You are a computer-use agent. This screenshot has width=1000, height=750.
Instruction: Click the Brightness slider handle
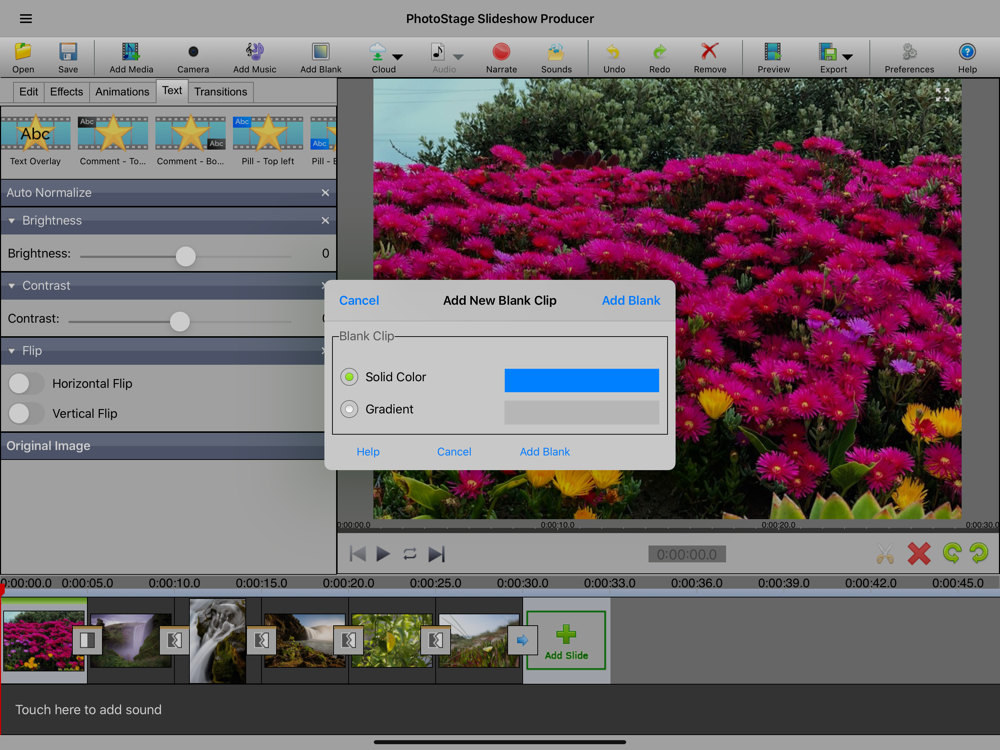186,256
